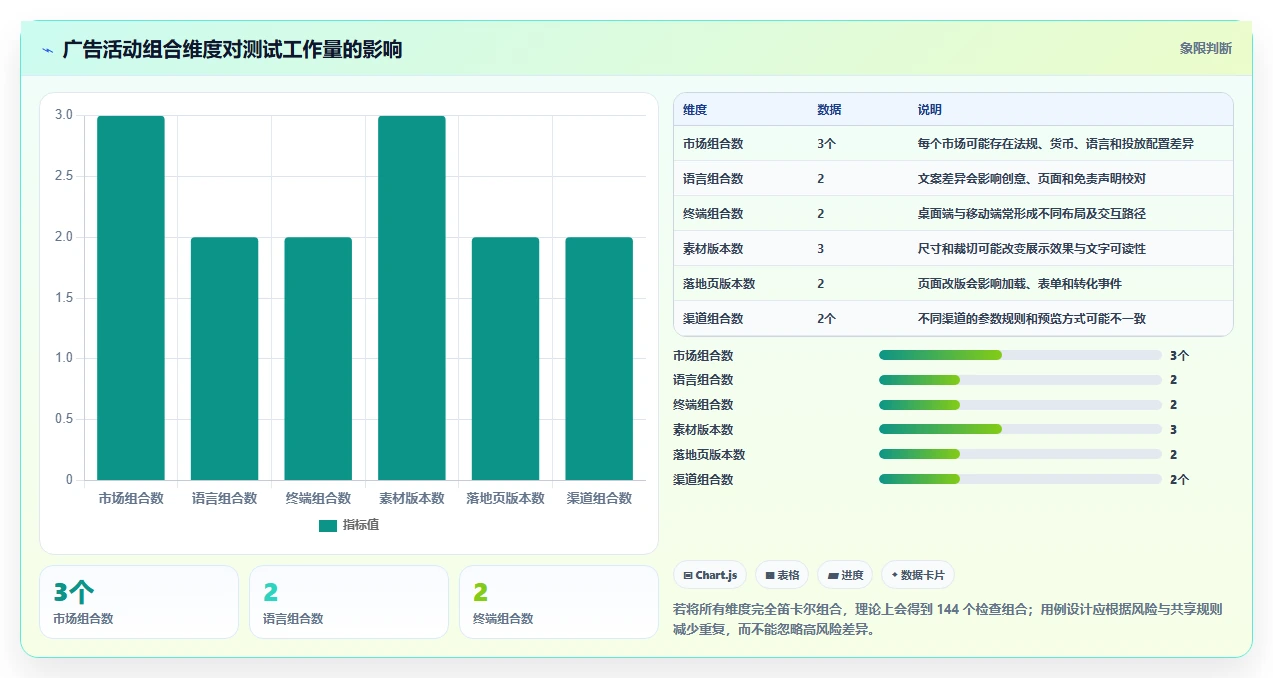This screenshot has width=1273, height=678.
Task: Select the 终端组合数 bar in the chart
Action: [318, 359]
